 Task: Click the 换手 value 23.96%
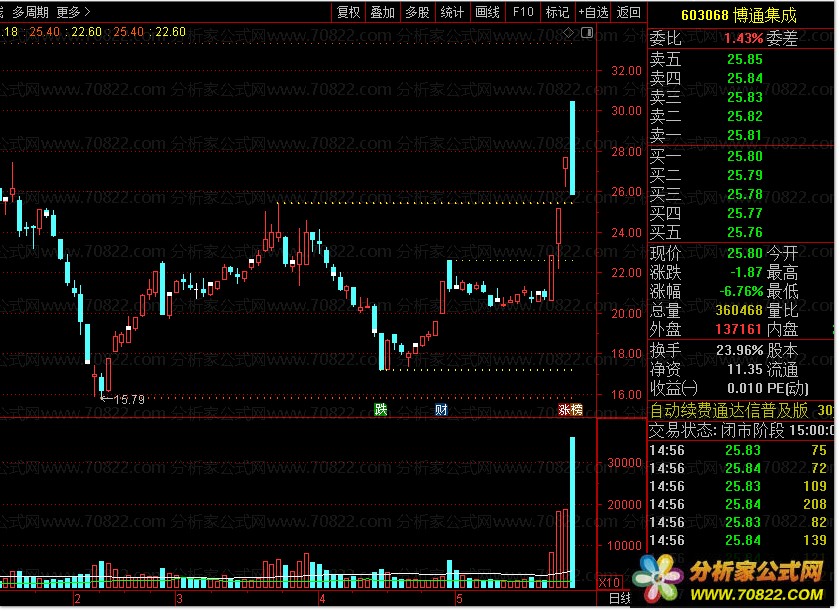pos(740,351)
